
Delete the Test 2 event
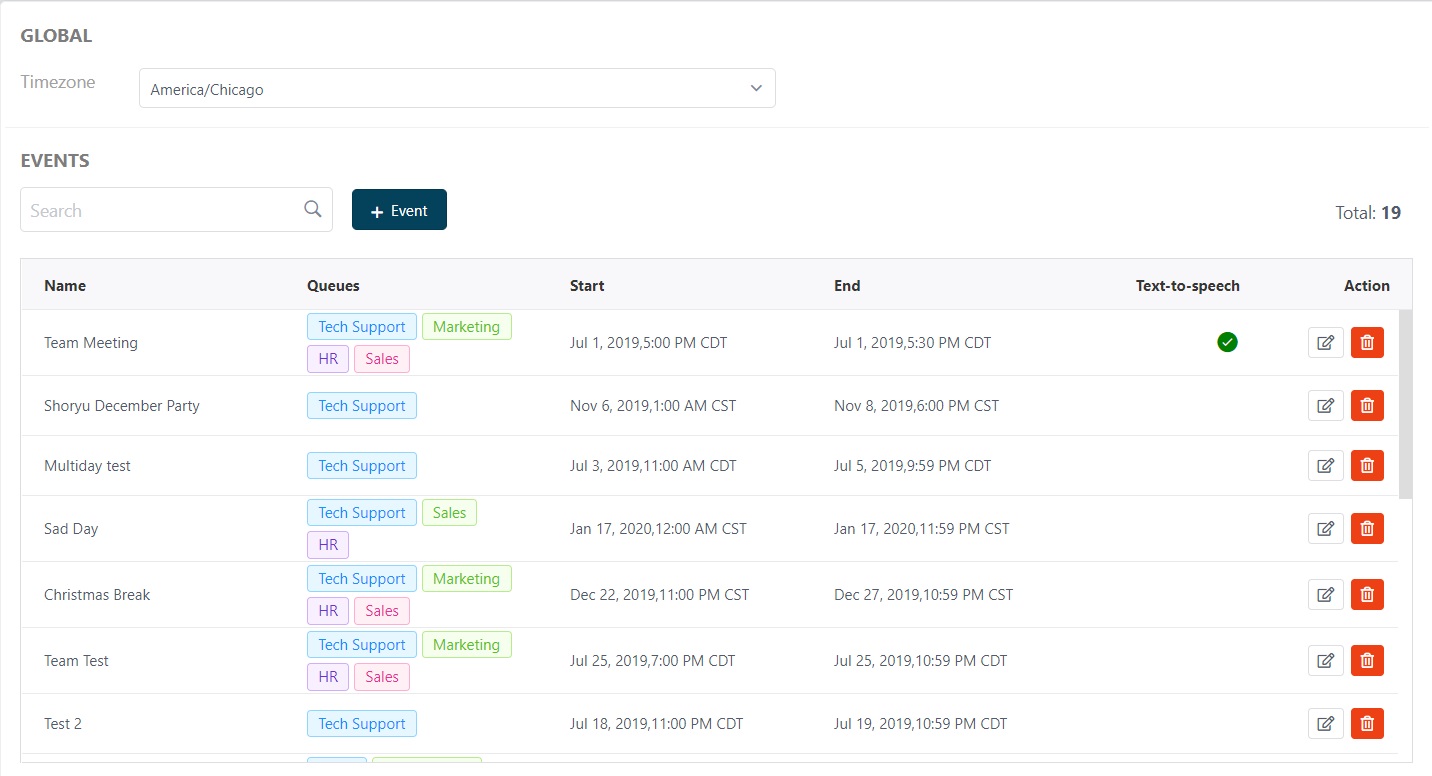(x=1367, y=724)
